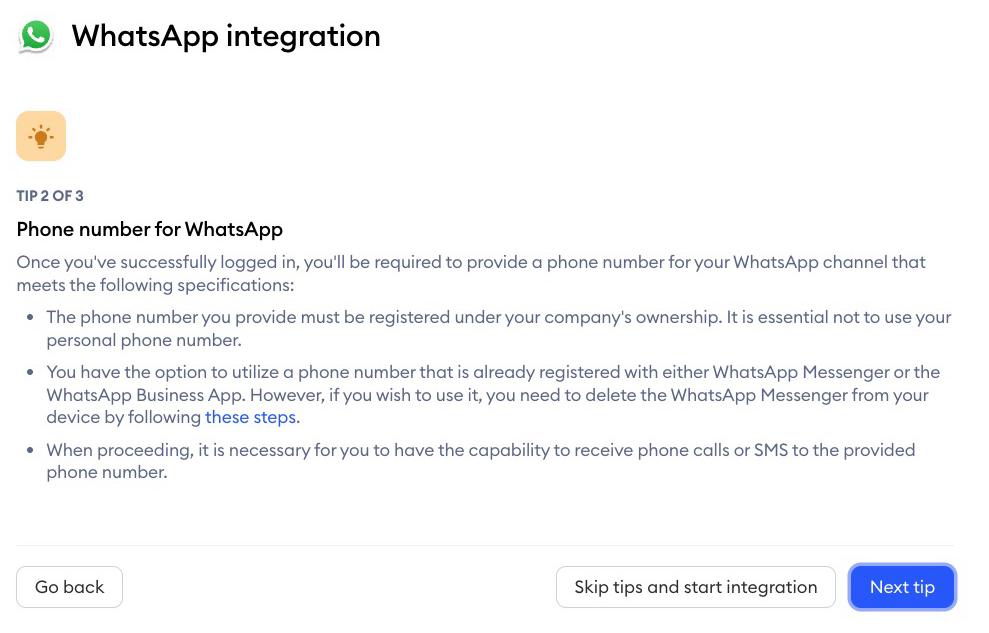Click the bullet about receiving calls or SMS
This screenshot has height=633, width=989.
[x=481, y=462]
